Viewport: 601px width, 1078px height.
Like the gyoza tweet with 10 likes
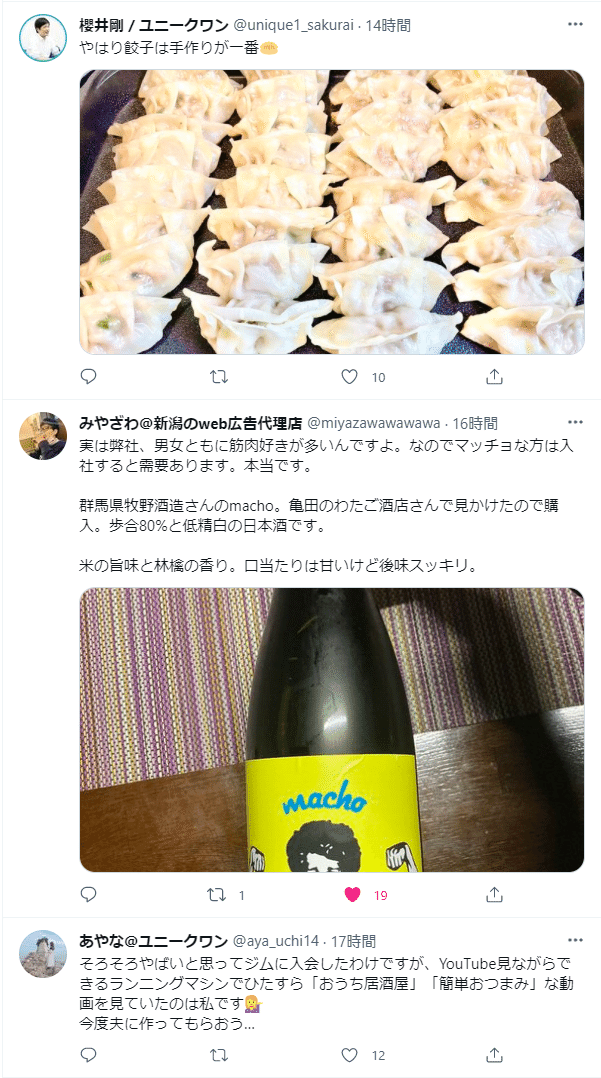350,377
